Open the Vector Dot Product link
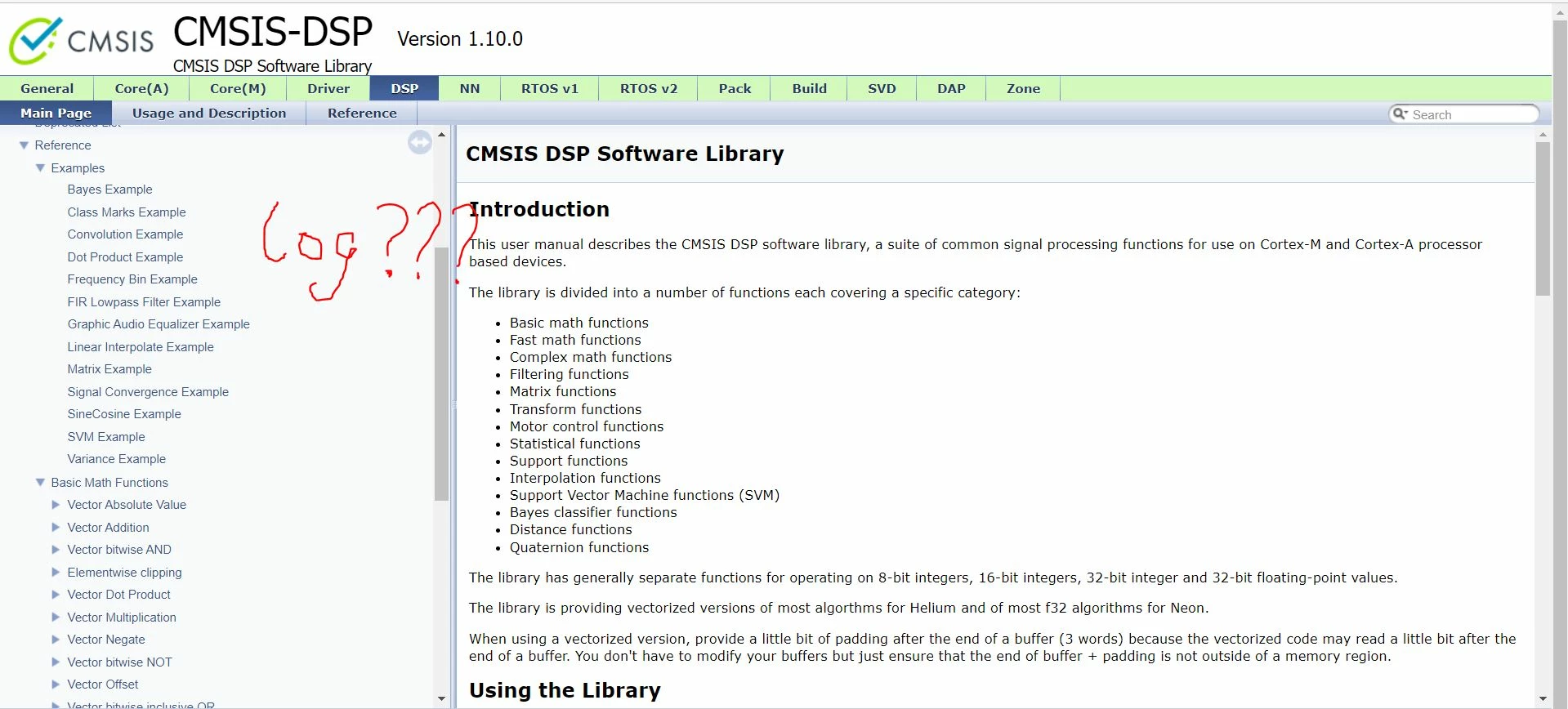 point(118,595)
